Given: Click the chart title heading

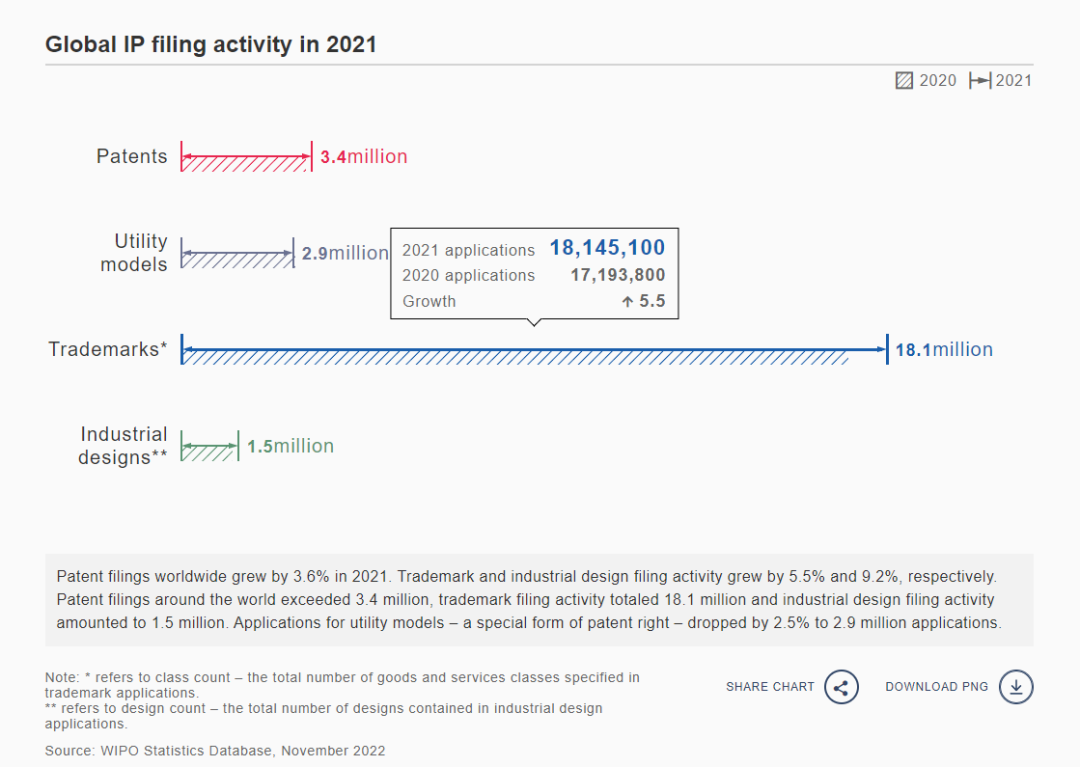Looking at the screenshot, I should click(211, 45).
